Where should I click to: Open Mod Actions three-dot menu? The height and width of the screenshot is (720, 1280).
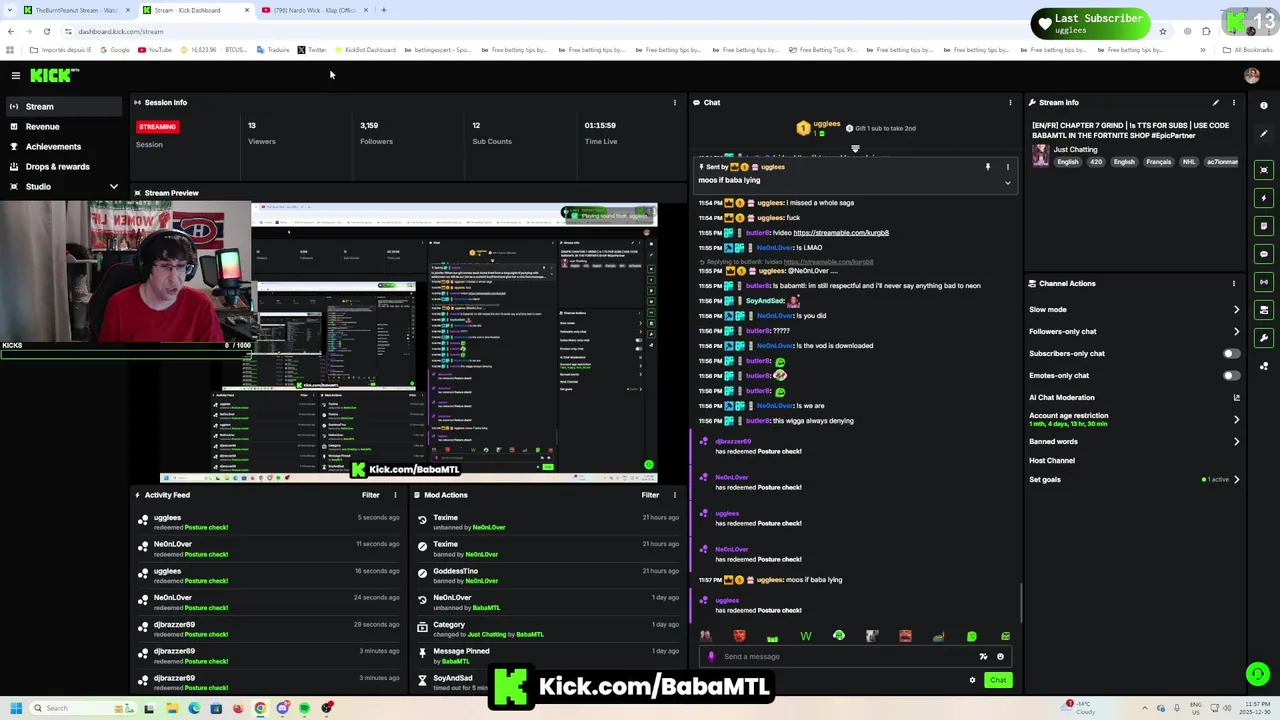tap(674, 495)
